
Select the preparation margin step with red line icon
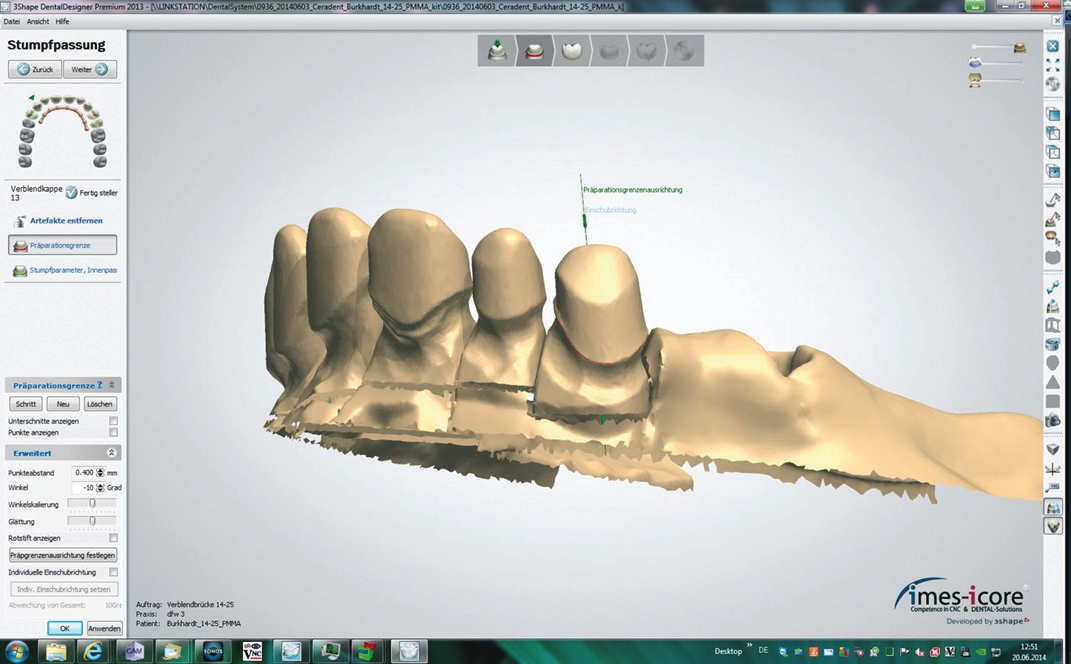tap(534, 51)
